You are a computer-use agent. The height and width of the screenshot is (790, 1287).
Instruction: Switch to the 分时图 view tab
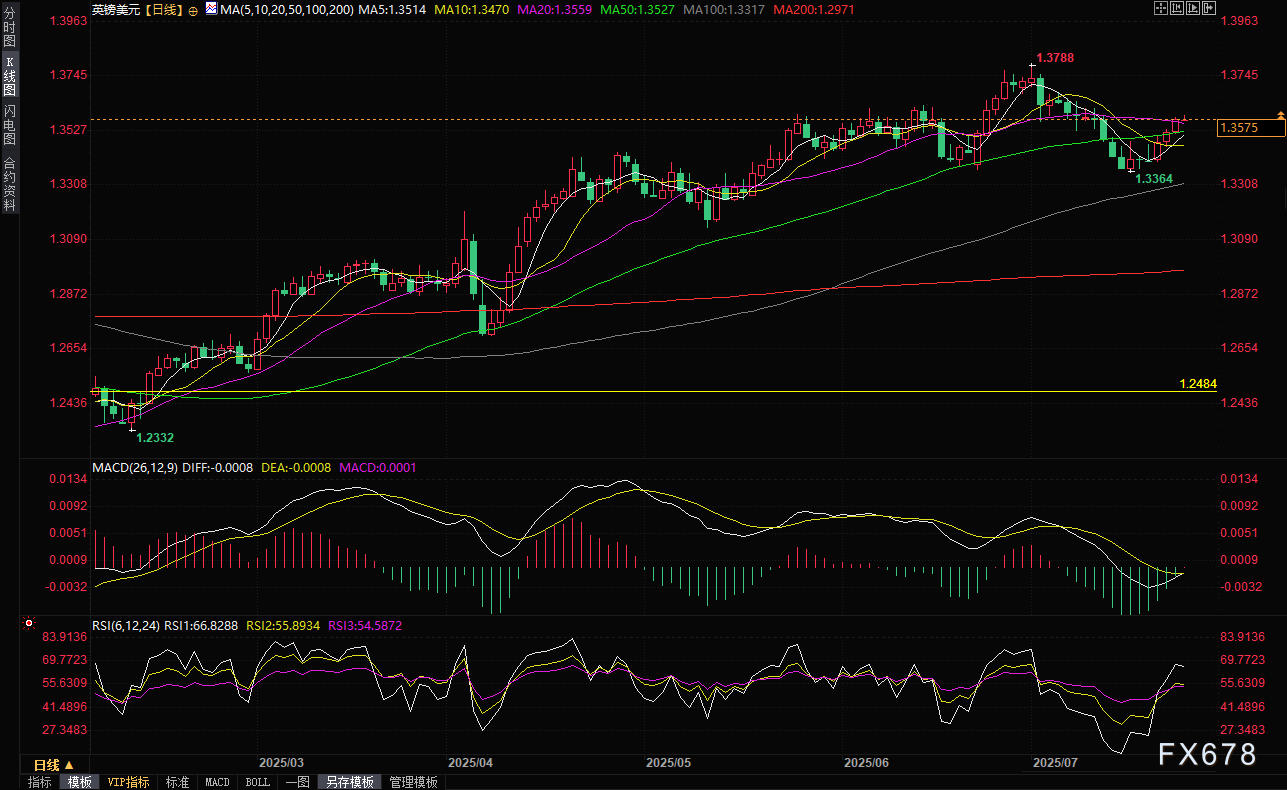point(9,32)
